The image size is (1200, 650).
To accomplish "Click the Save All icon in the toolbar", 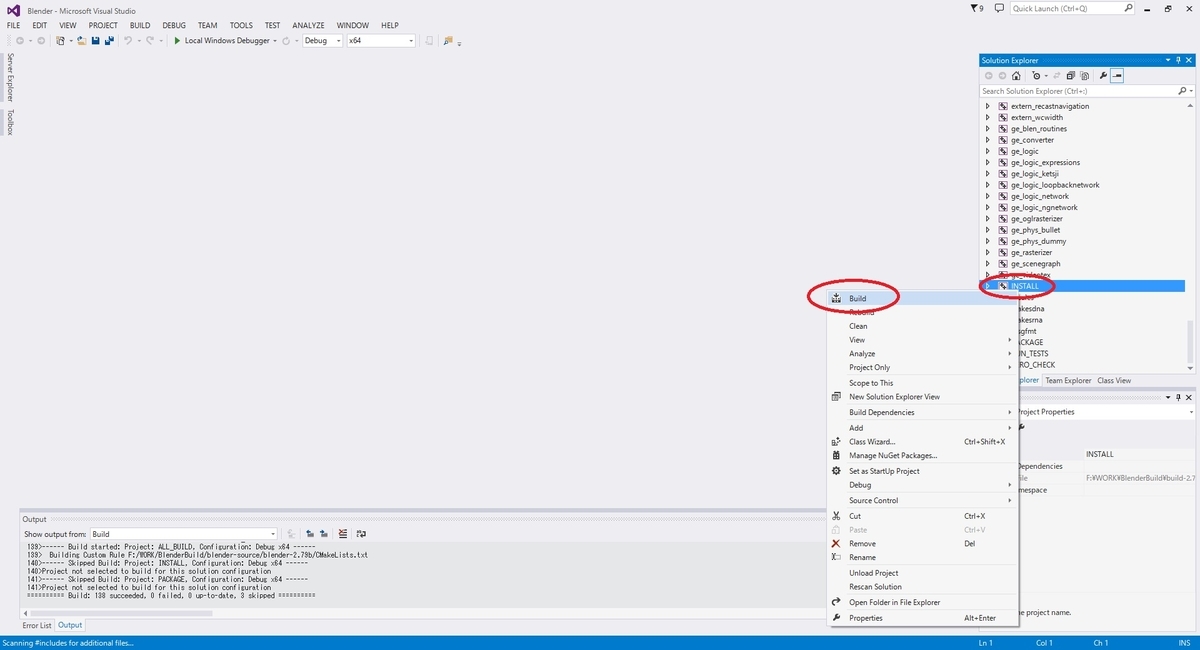I will [x=109, y=41].
